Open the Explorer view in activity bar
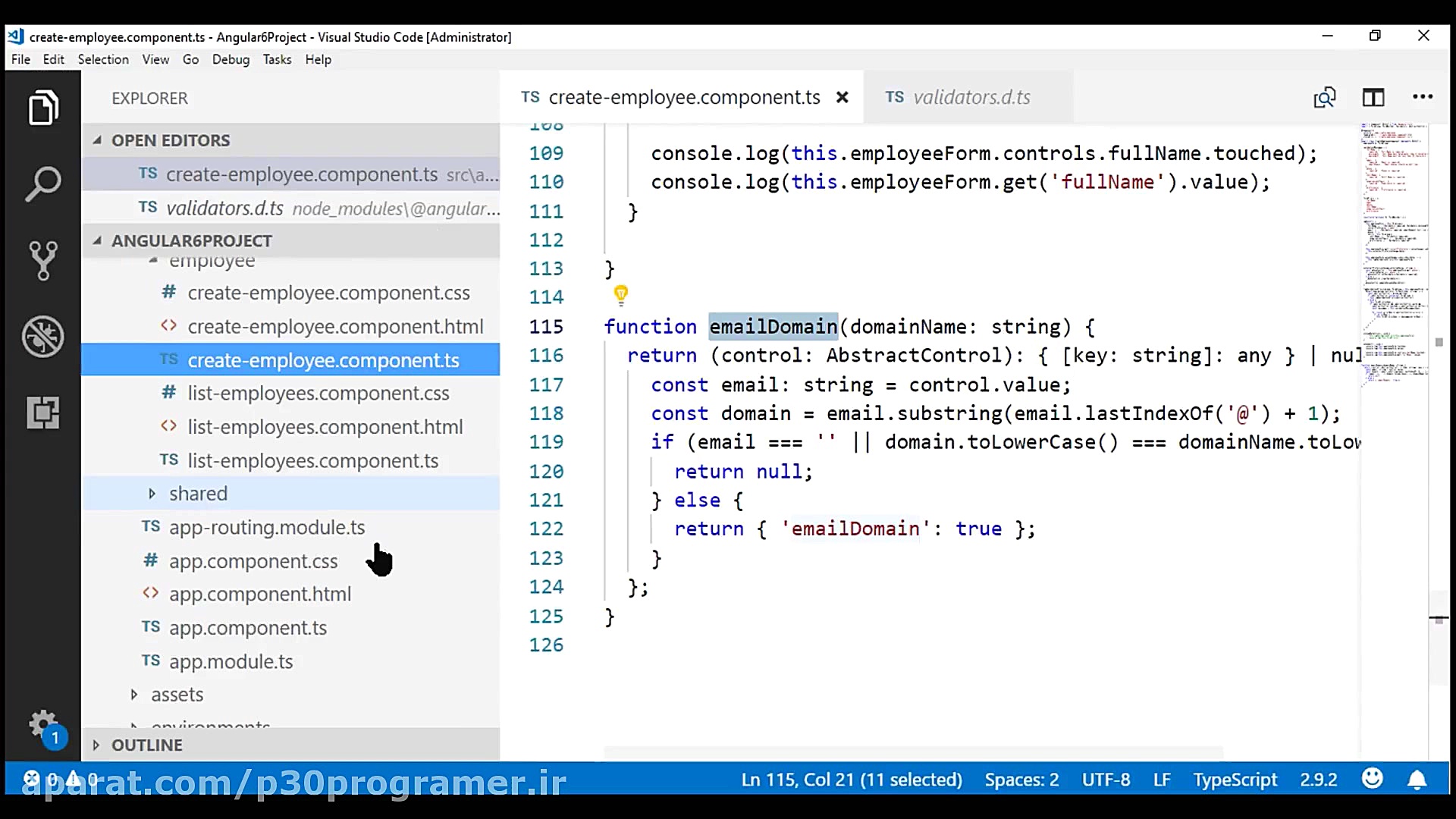 (43, 108)
